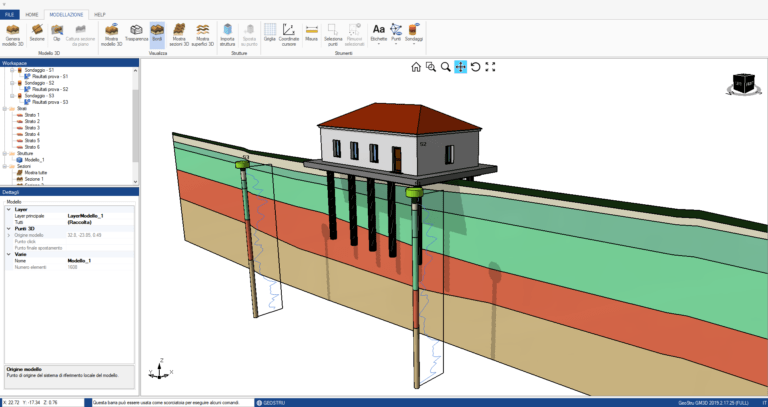
Task: Switch to the HOME ribbon tab
Action: 32,15
